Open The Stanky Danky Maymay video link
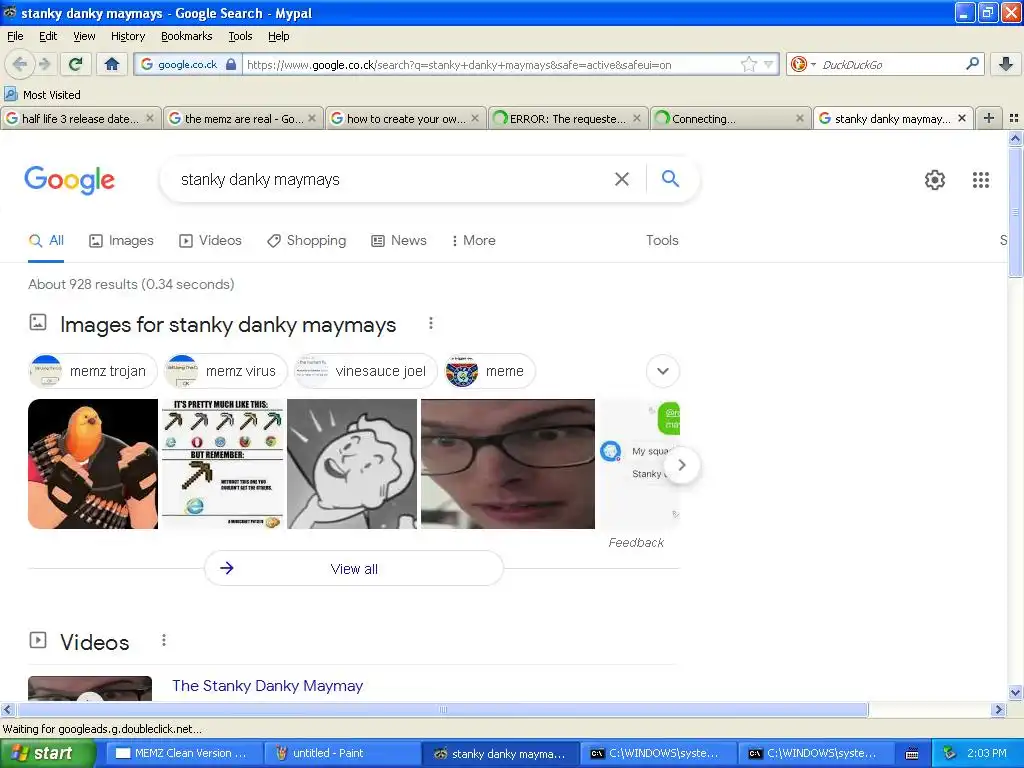Viewport: 1024px width, 768px height. point(267,686)
